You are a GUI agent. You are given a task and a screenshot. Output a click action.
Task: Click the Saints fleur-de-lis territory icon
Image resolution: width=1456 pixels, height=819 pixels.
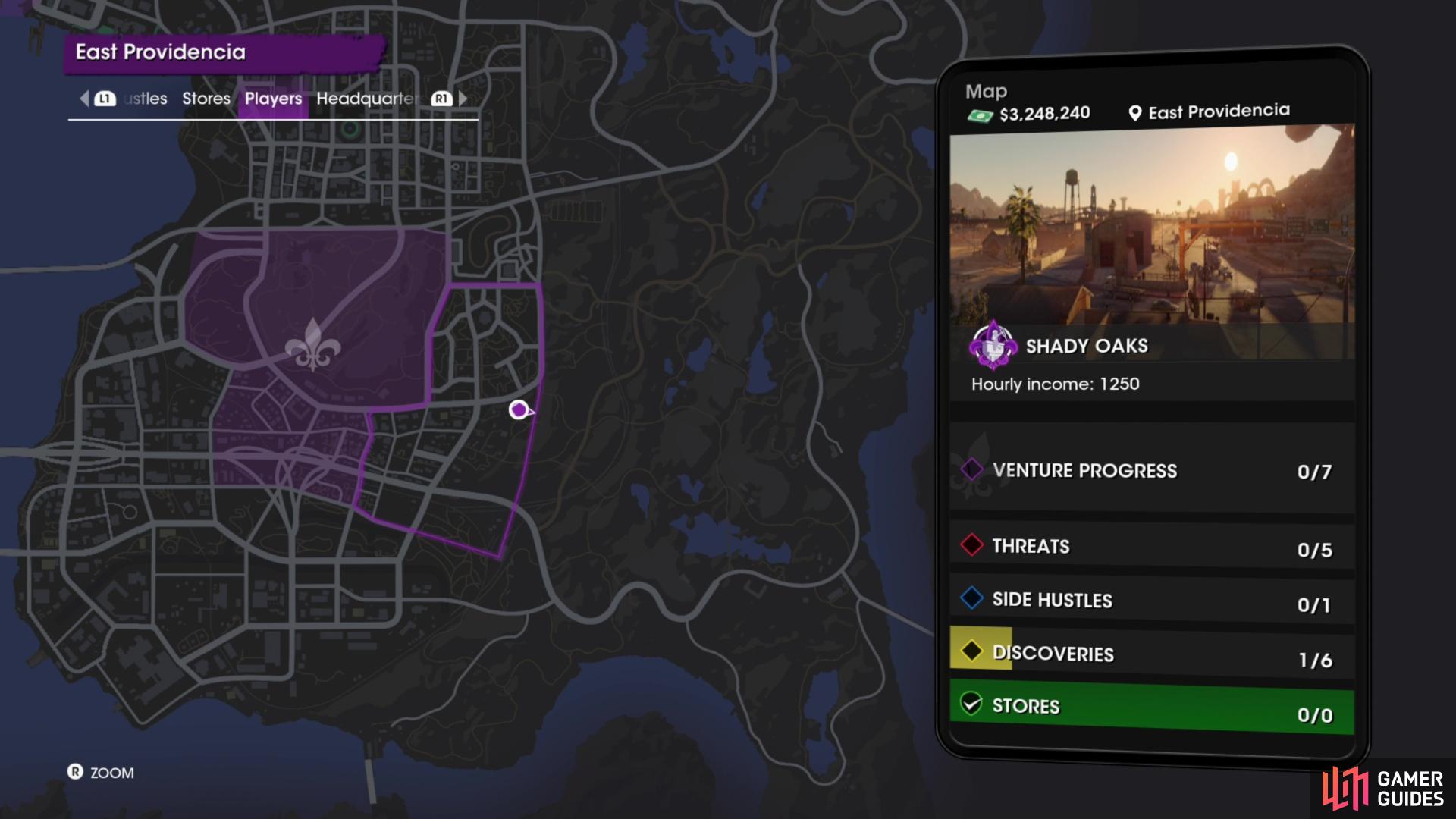pos(312,345)
